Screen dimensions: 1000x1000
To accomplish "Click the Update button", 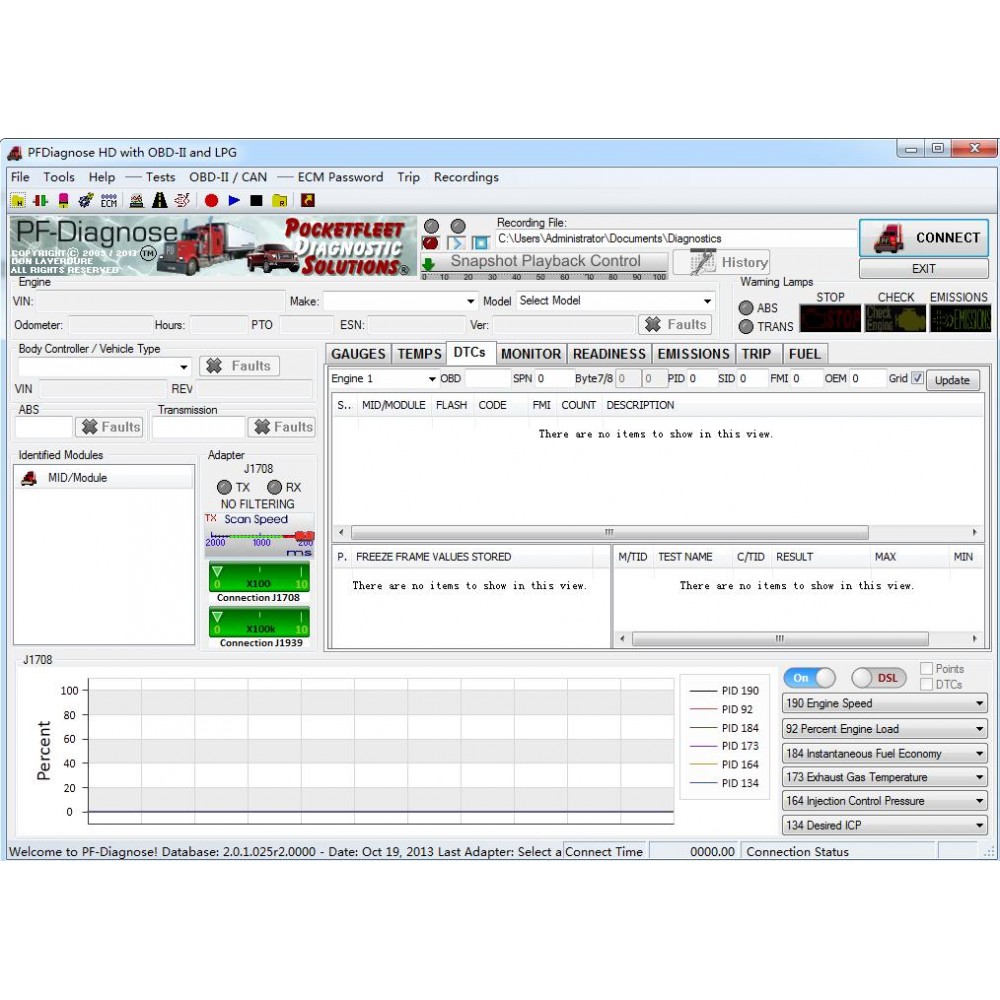I will pyautogui.click(x=952, y=380).
